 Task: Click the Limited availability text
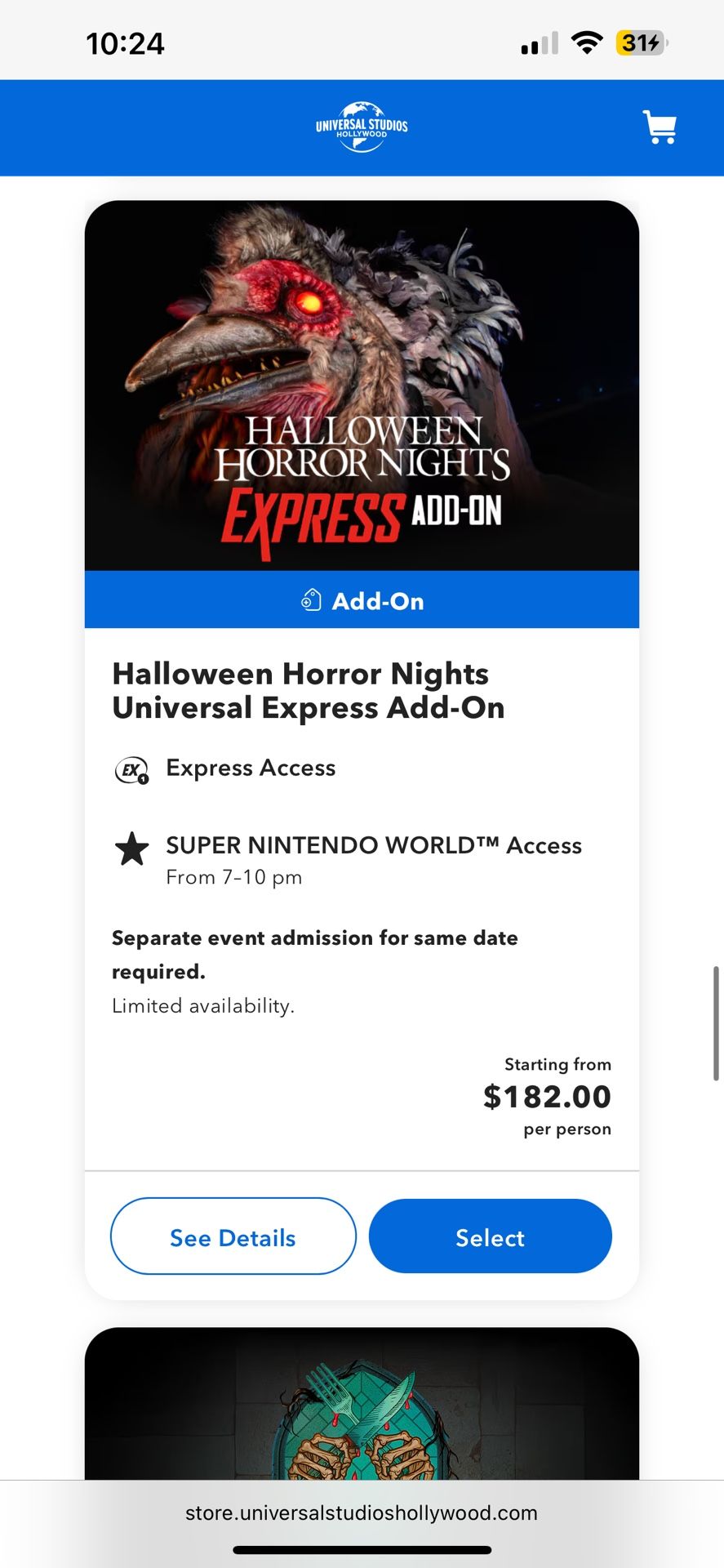204,1005
